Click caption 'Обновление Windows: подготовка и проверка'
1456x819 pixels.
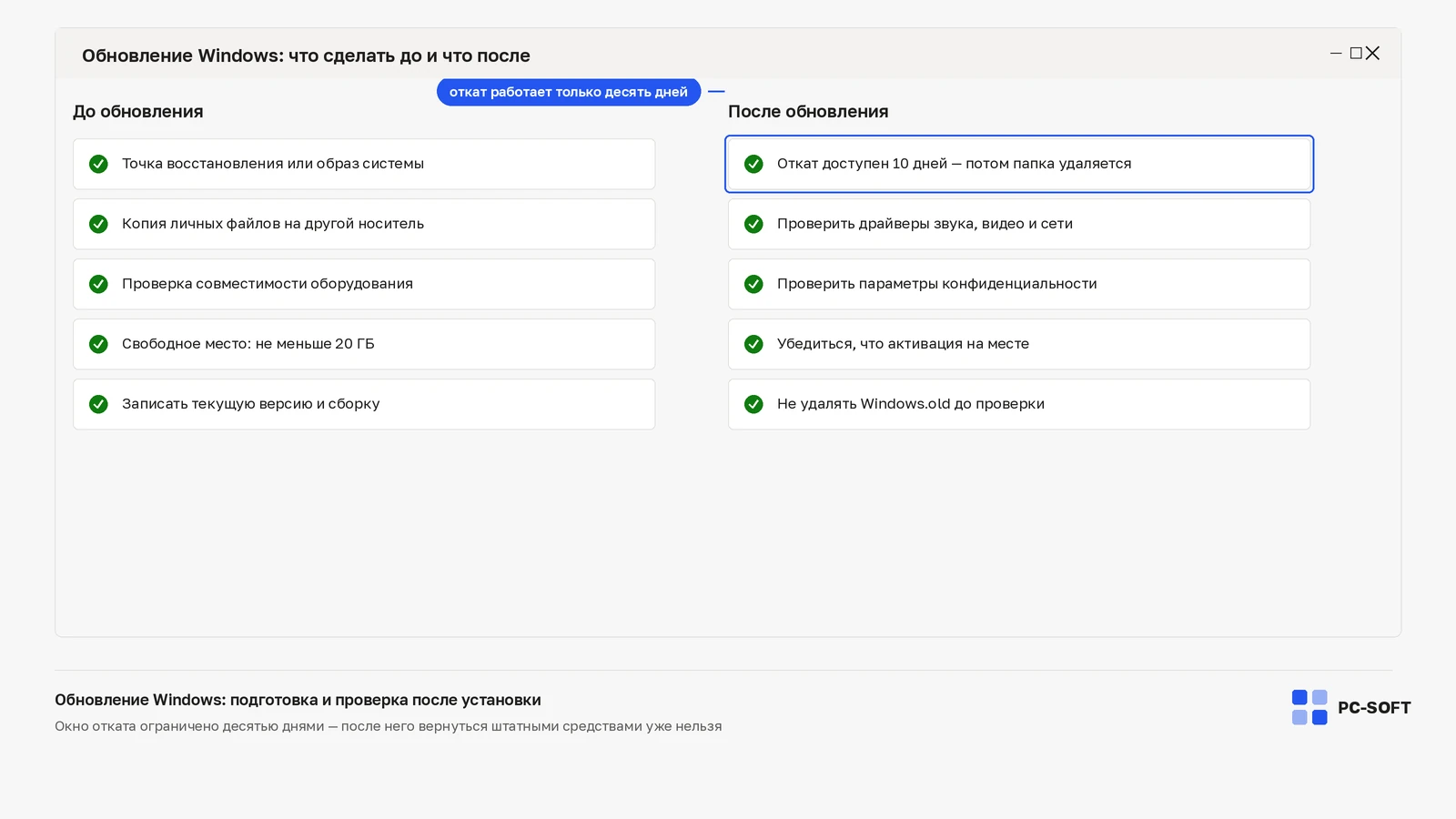pyautogui.click(x=298, y=700)
